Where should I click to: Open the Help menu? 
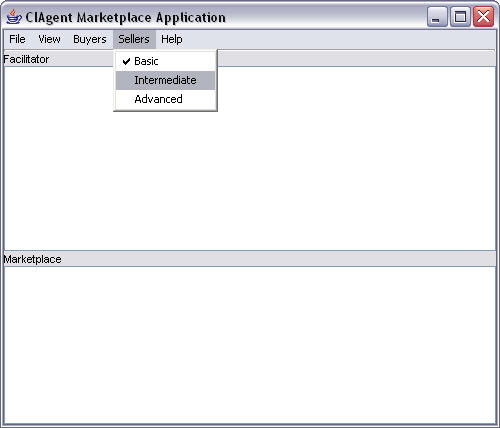click(172, 39)
